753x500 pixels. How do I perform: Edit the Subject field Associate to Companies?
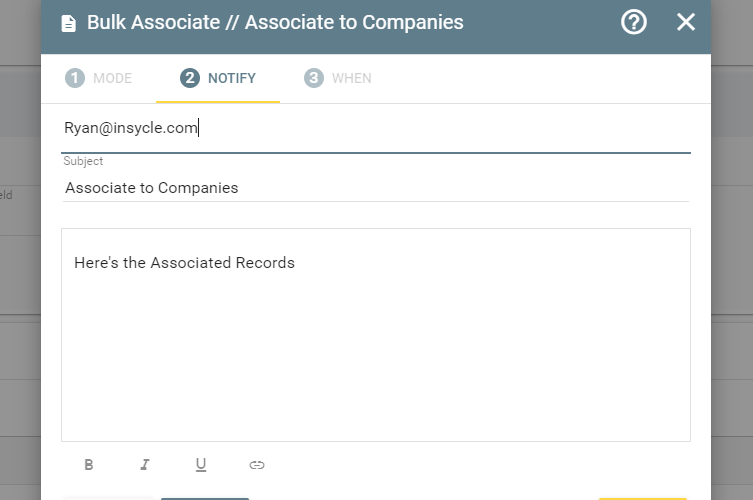(376, 188)
